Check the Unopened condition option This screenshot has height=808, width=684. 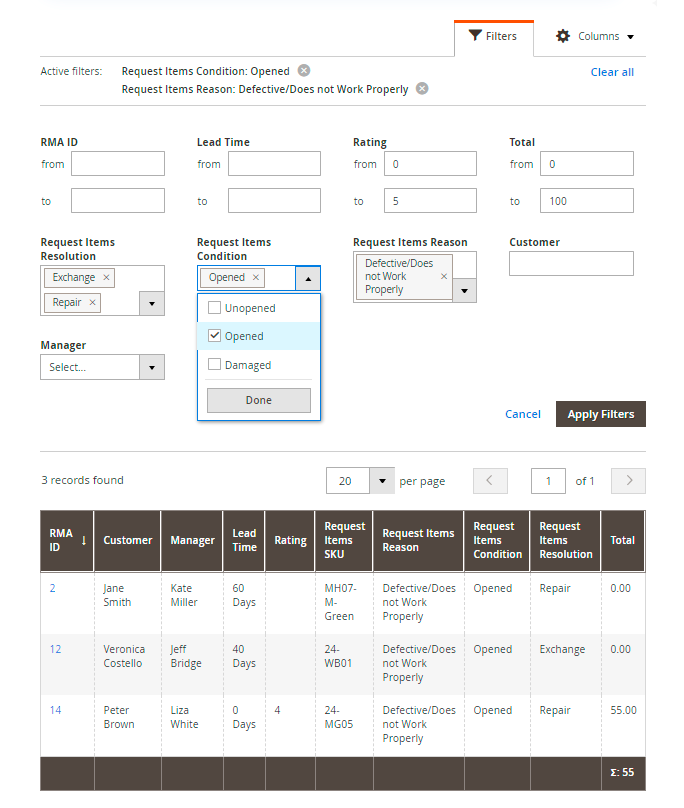(214, 308)
